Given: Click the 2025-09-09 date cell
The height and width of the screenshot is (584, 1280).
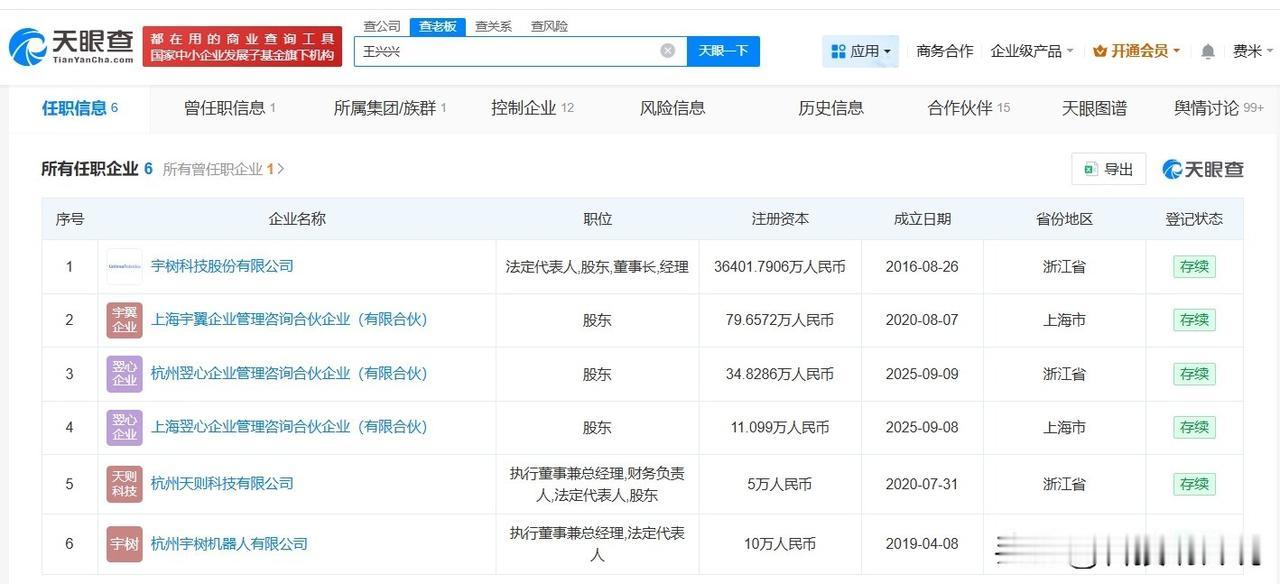Looking at the screenshot, I should pos(922,374).
